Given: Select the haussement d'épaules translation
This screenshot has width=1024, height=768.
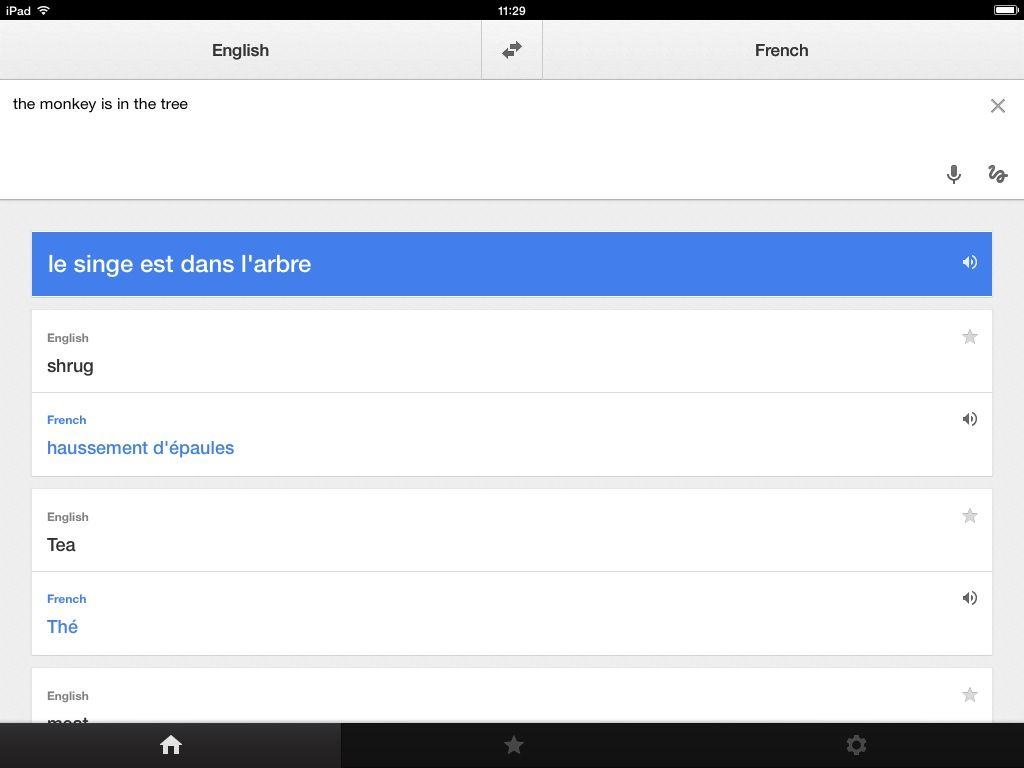Looking at the screenshot, I should pos(140,448).
